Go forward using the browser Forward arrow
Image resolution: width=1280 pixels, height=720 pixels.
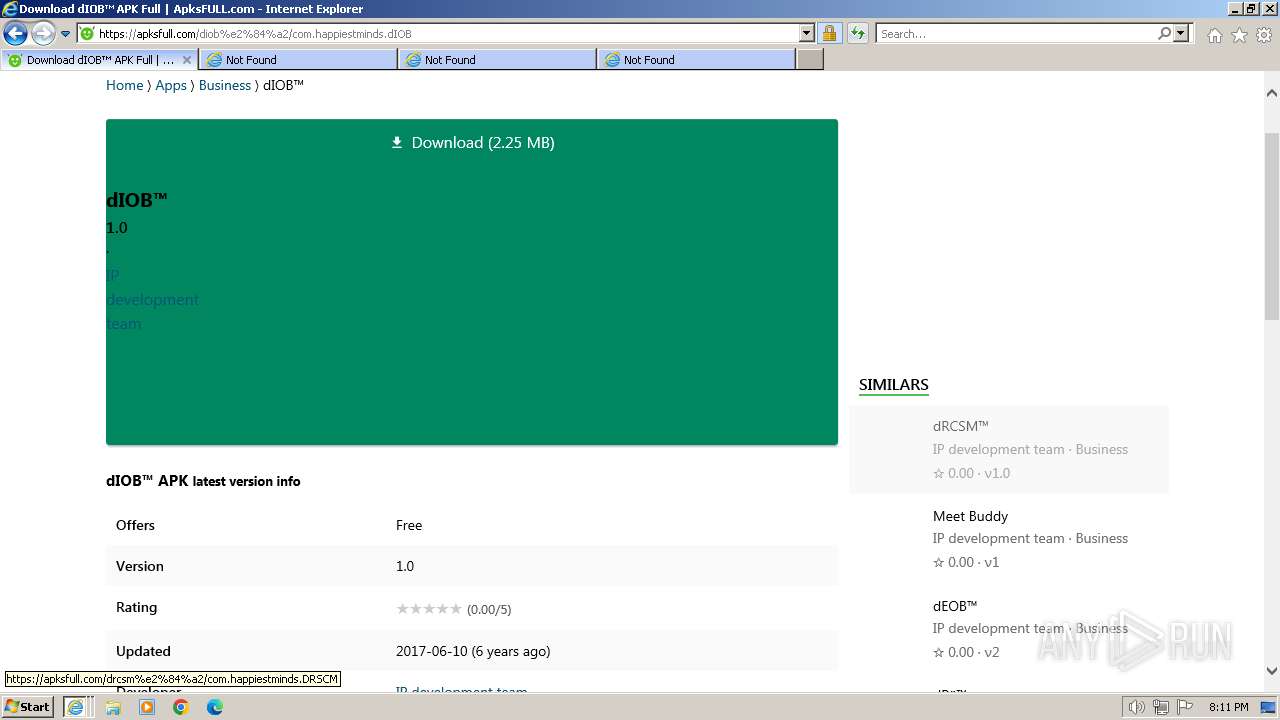[x=43, y=34]
